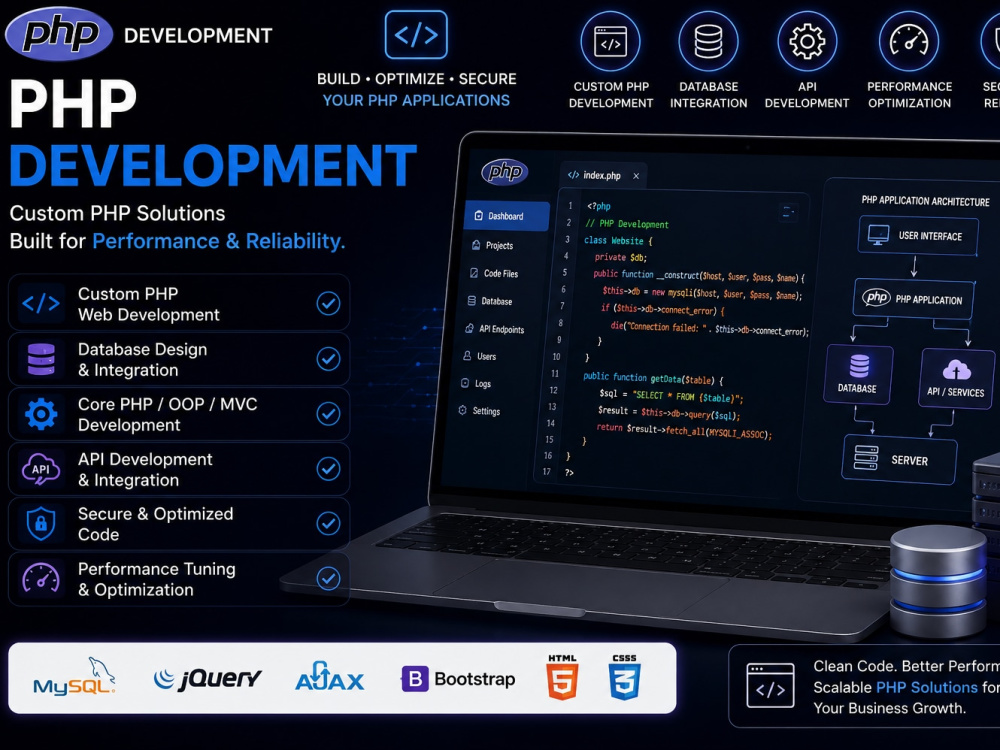Toggle the checkmark for Custom PHP Web Development
This screenshot has width=1000, height=750.
tap(328, 304)
